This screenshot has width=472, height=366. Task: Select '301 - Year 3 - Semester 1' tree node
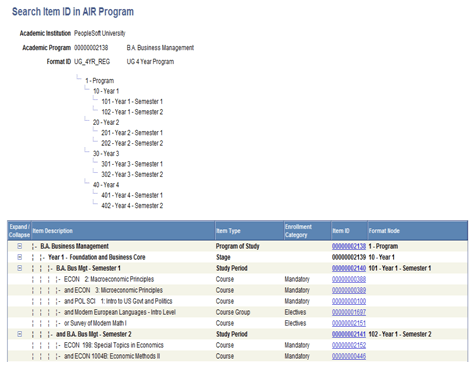click(x=132, y=164)
